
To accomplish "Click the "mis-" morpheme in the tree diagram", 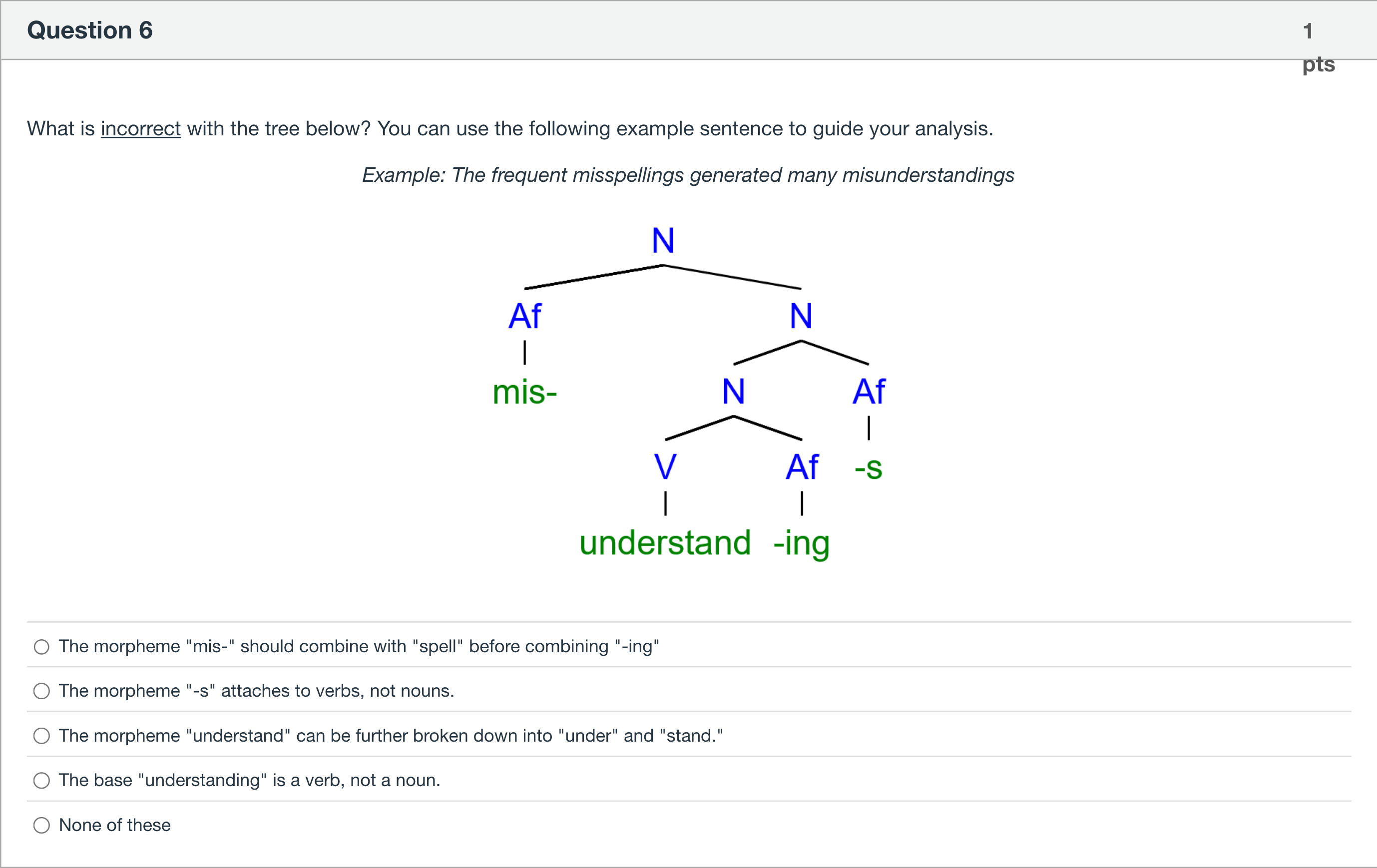I will [524, 392].
